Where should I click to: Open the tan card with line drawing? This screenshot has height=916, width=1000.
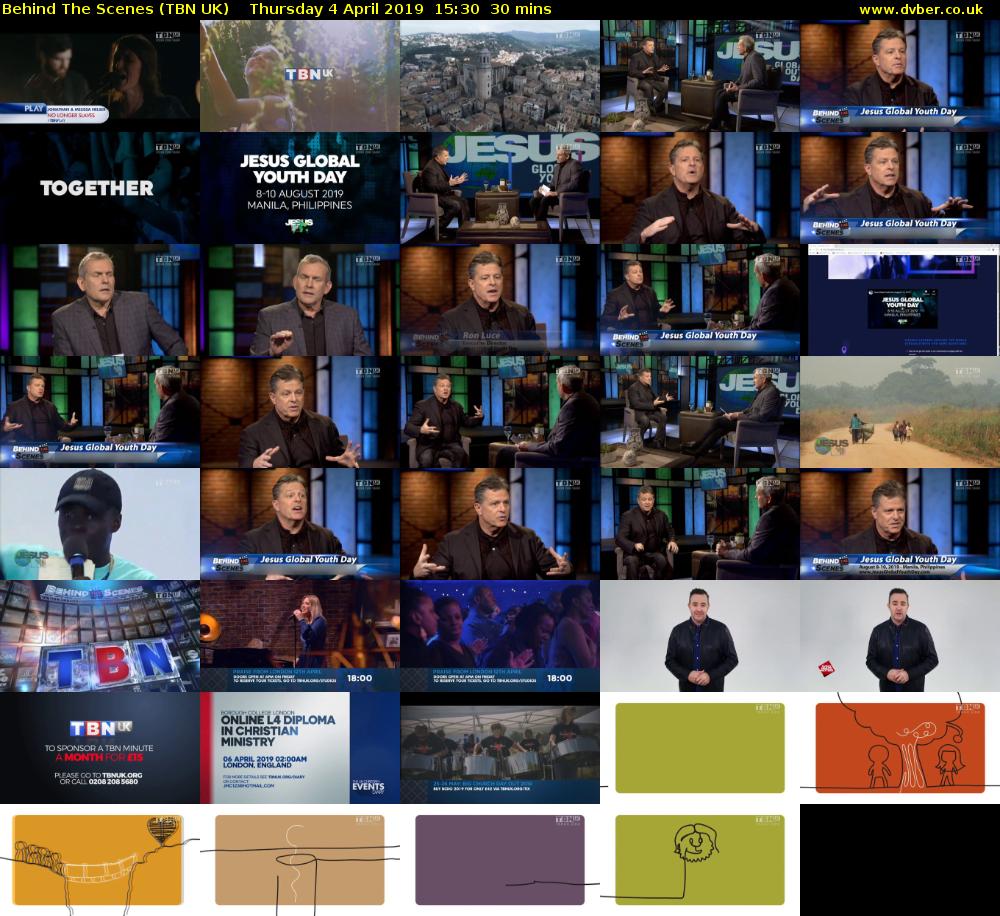coord(300,860)
